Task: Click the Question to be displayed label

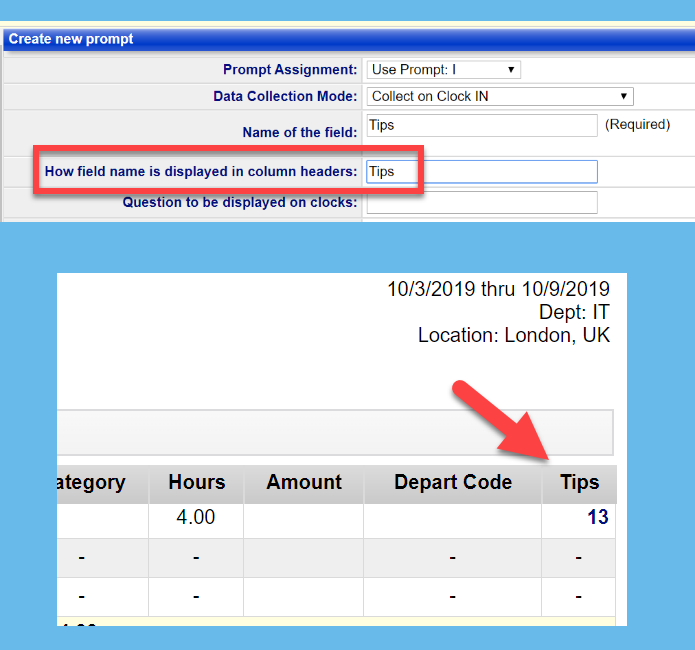Action: coord(239,202)
